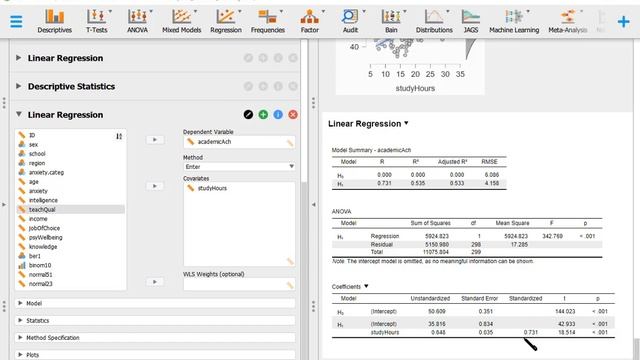Open the Mixed Models menu
The image size is (640, 360).
coord(182,21)
